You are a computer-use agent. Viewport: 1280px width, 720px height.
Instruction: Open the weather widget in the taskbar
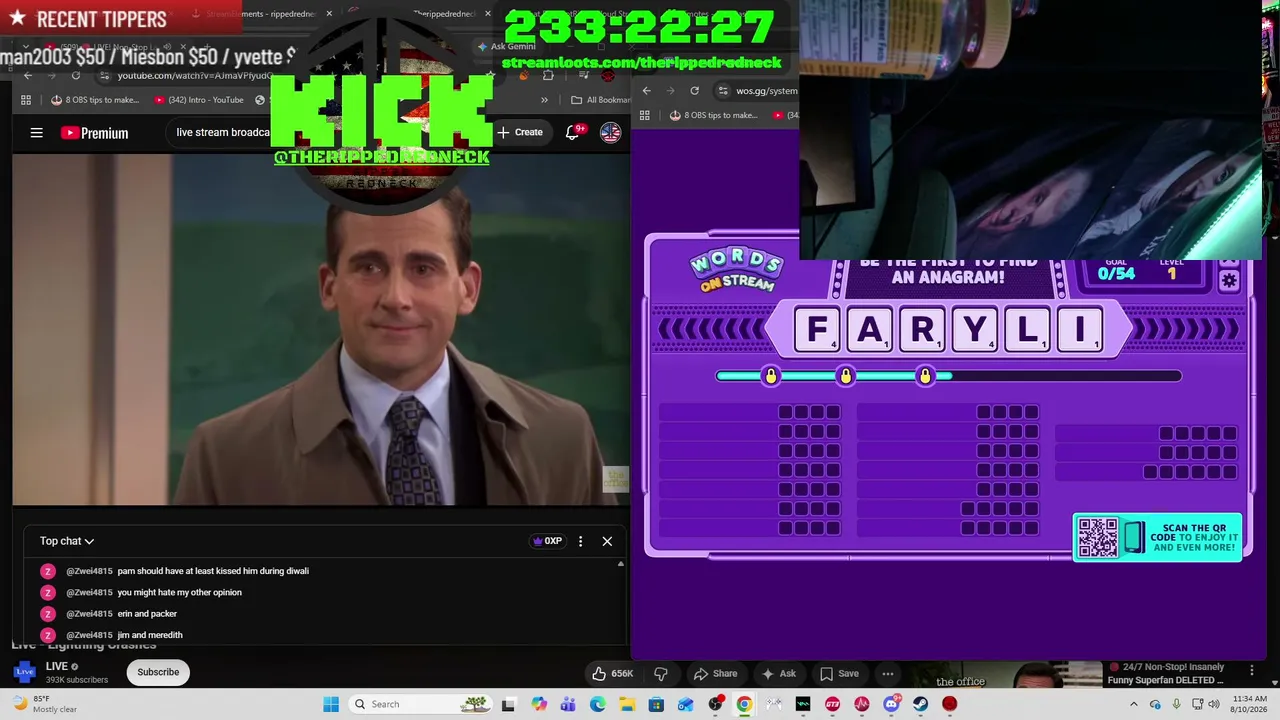point(46,704)
